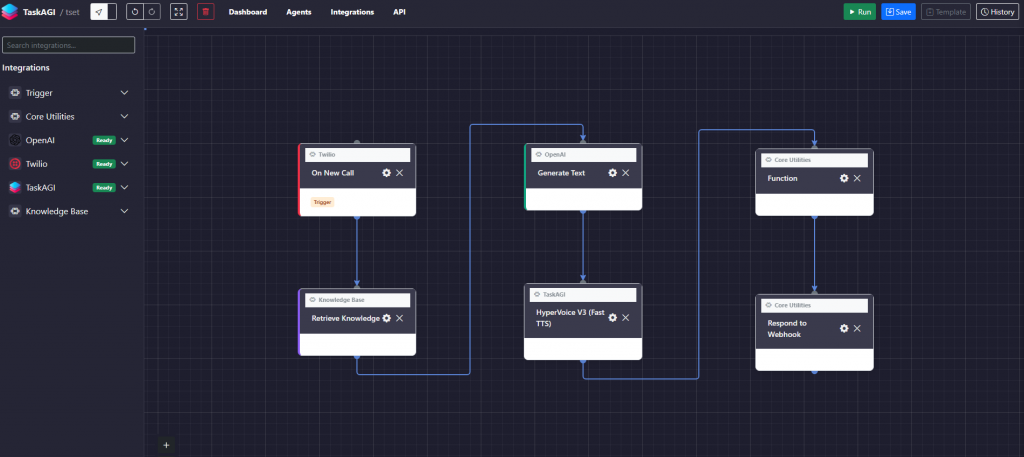Click the Integrations sidebar heading
1024x457 pixels.
click(25, 68)
